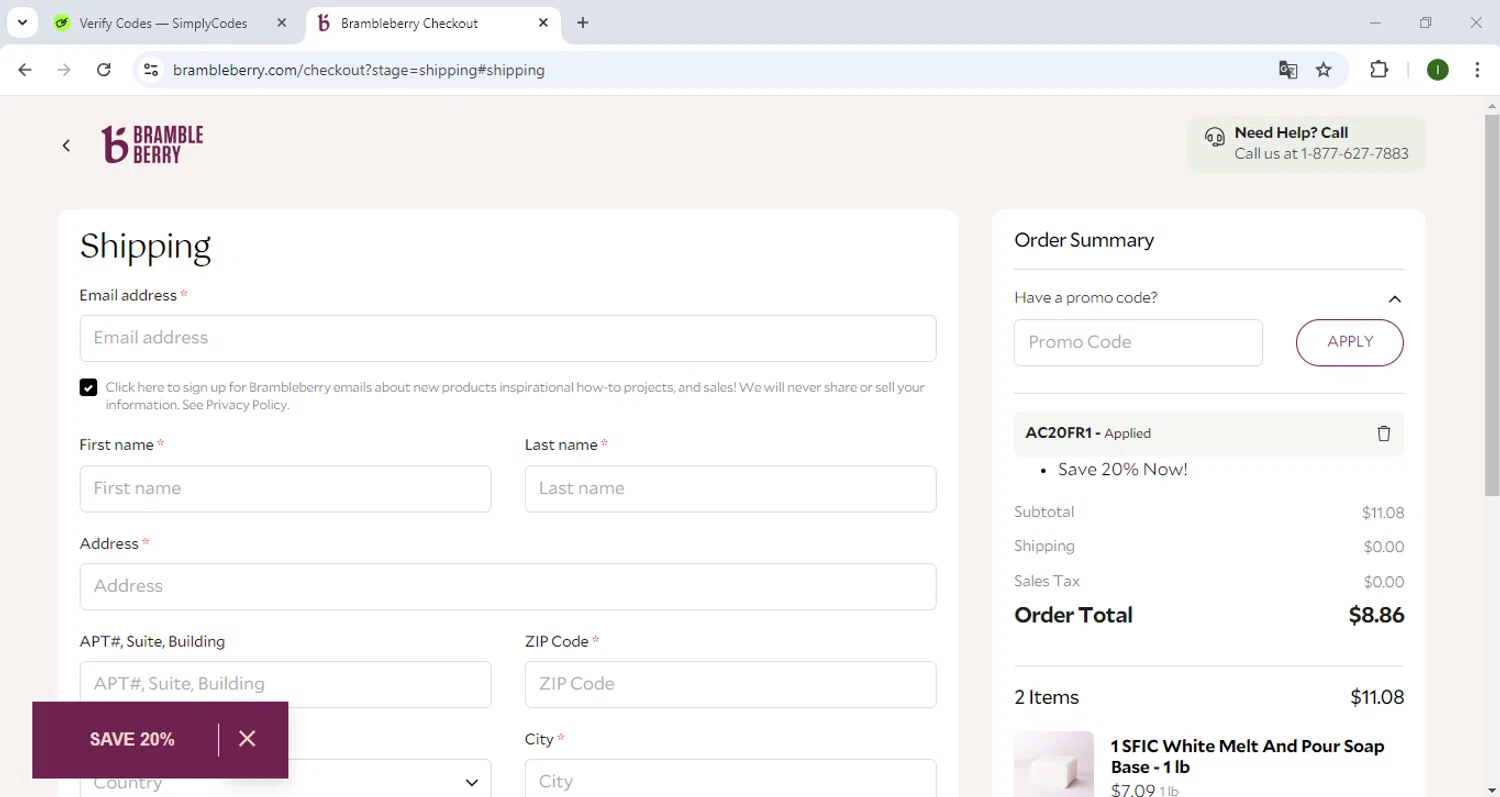Click the 'Shipping' page heading
The height and width of the screenshot is (797, 1500).
click(146, 247)
